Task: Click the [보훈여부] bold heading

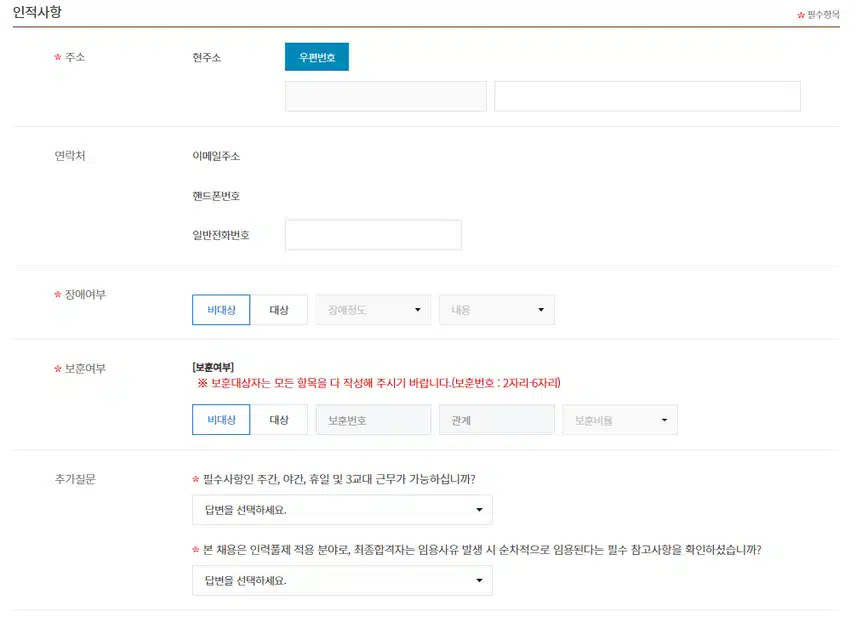Action: click(213, 367)
